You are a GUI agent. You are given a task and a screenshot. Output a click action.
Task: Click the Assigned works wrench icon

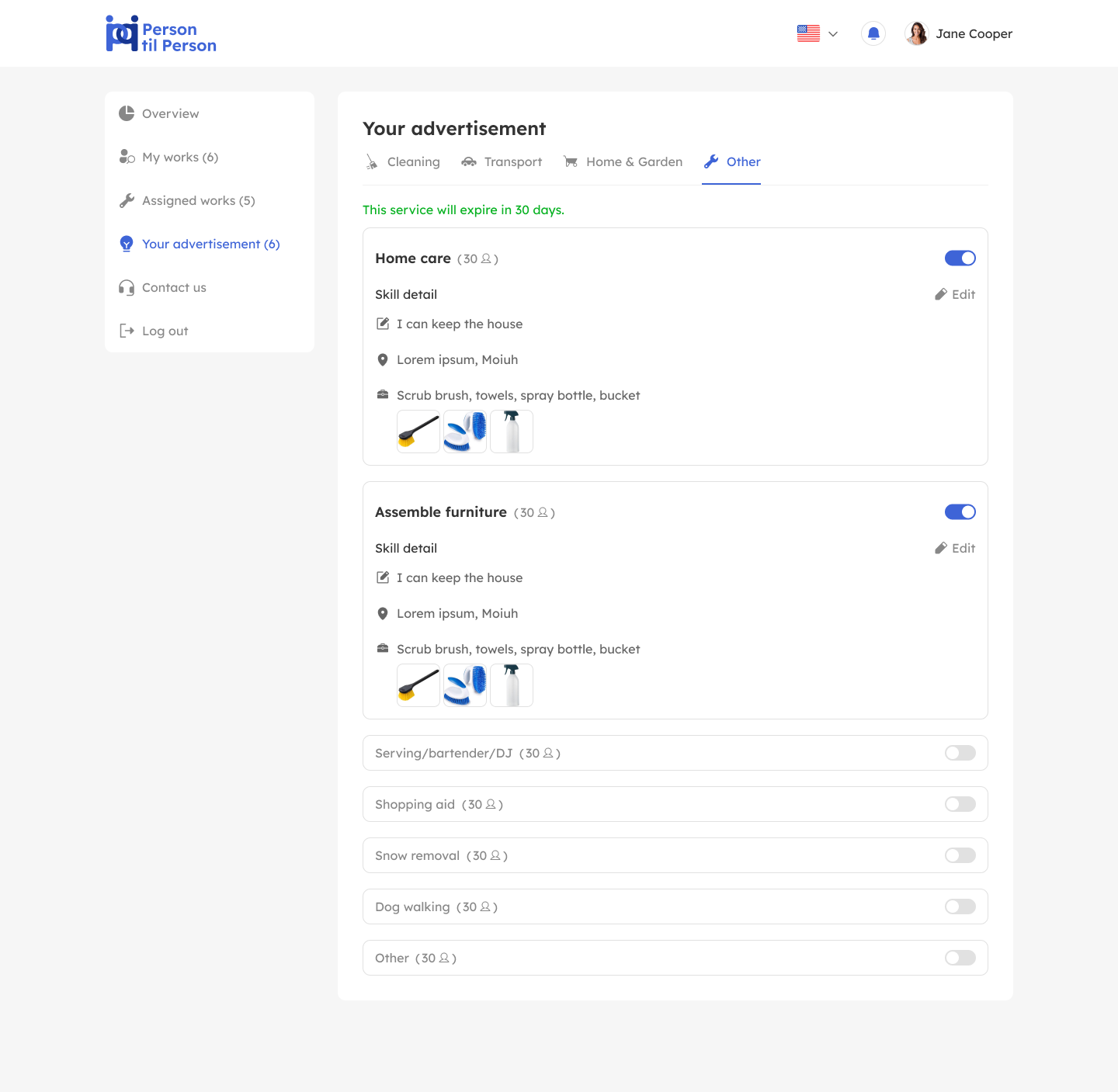[x=127, y=200]
